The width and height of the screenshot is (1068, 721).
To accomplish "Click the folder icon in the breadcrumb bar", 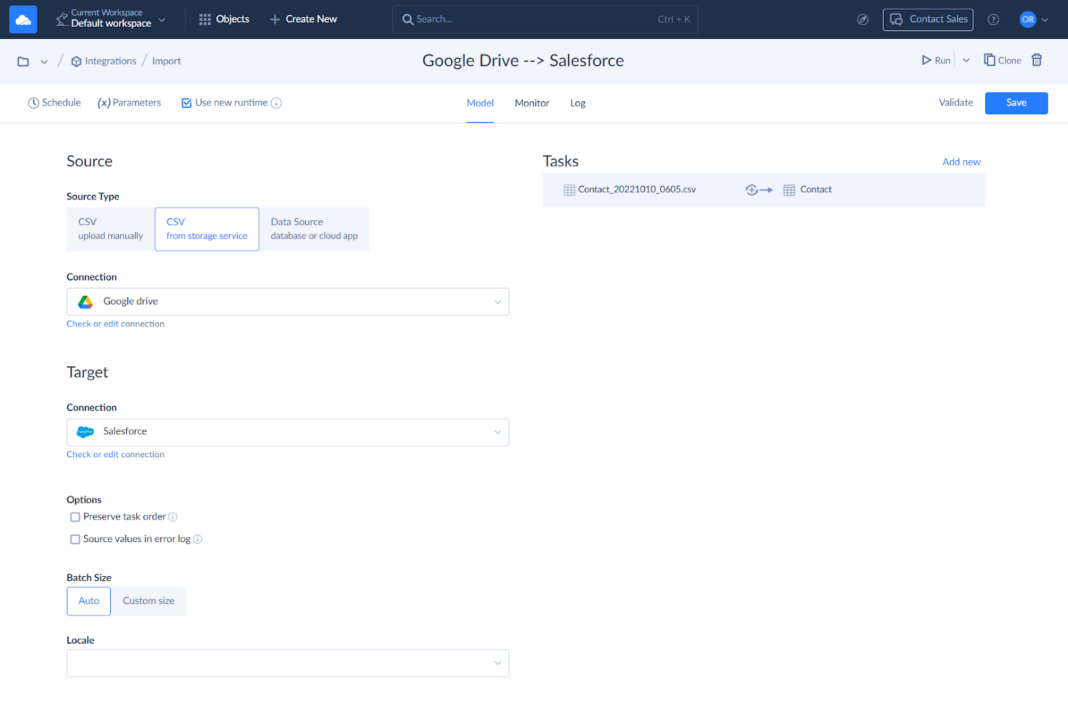I will click(x=21, y=60).
